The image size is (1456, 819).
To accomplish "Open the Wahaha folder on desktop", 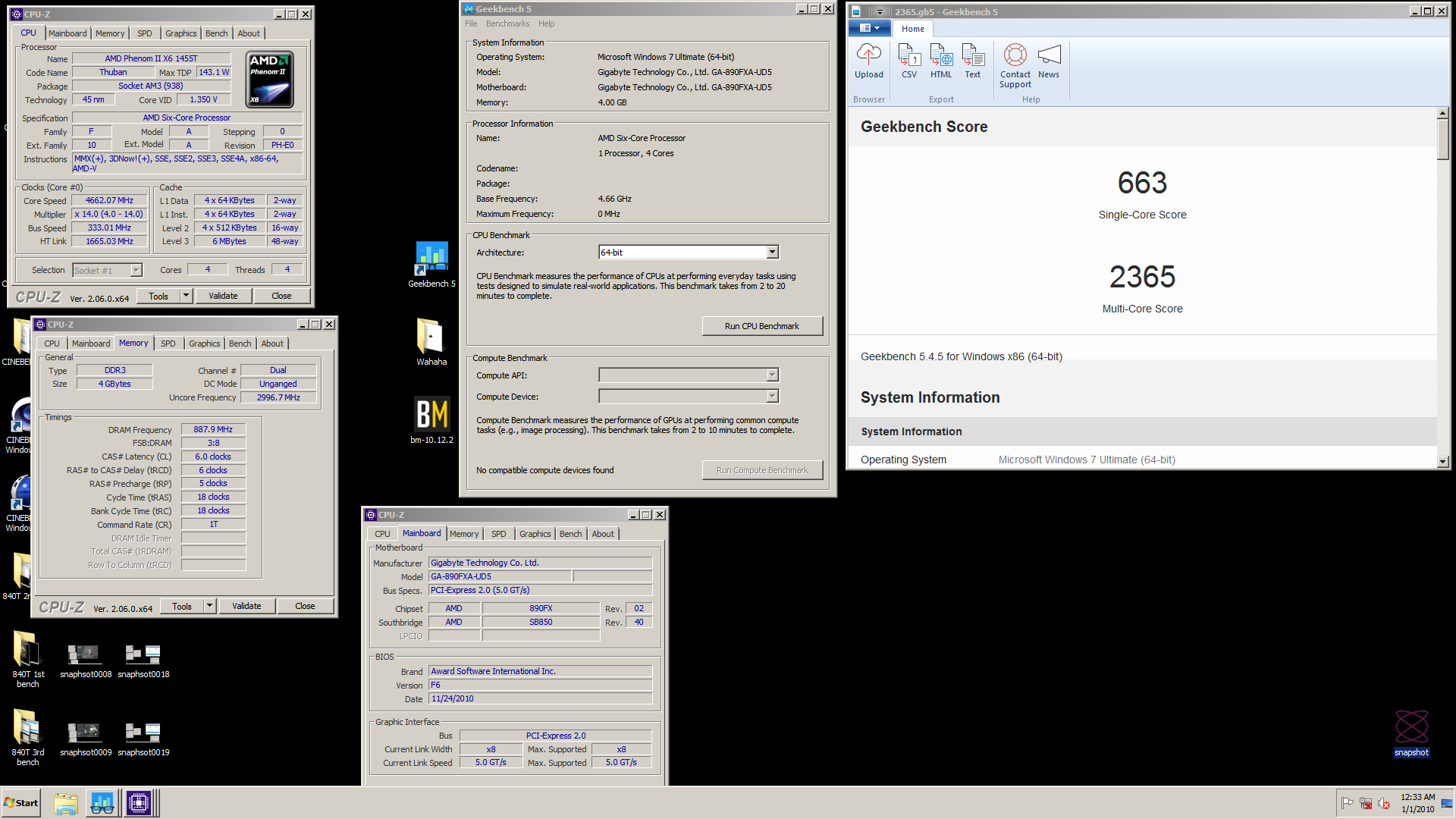I will click(x=431, y=342).
